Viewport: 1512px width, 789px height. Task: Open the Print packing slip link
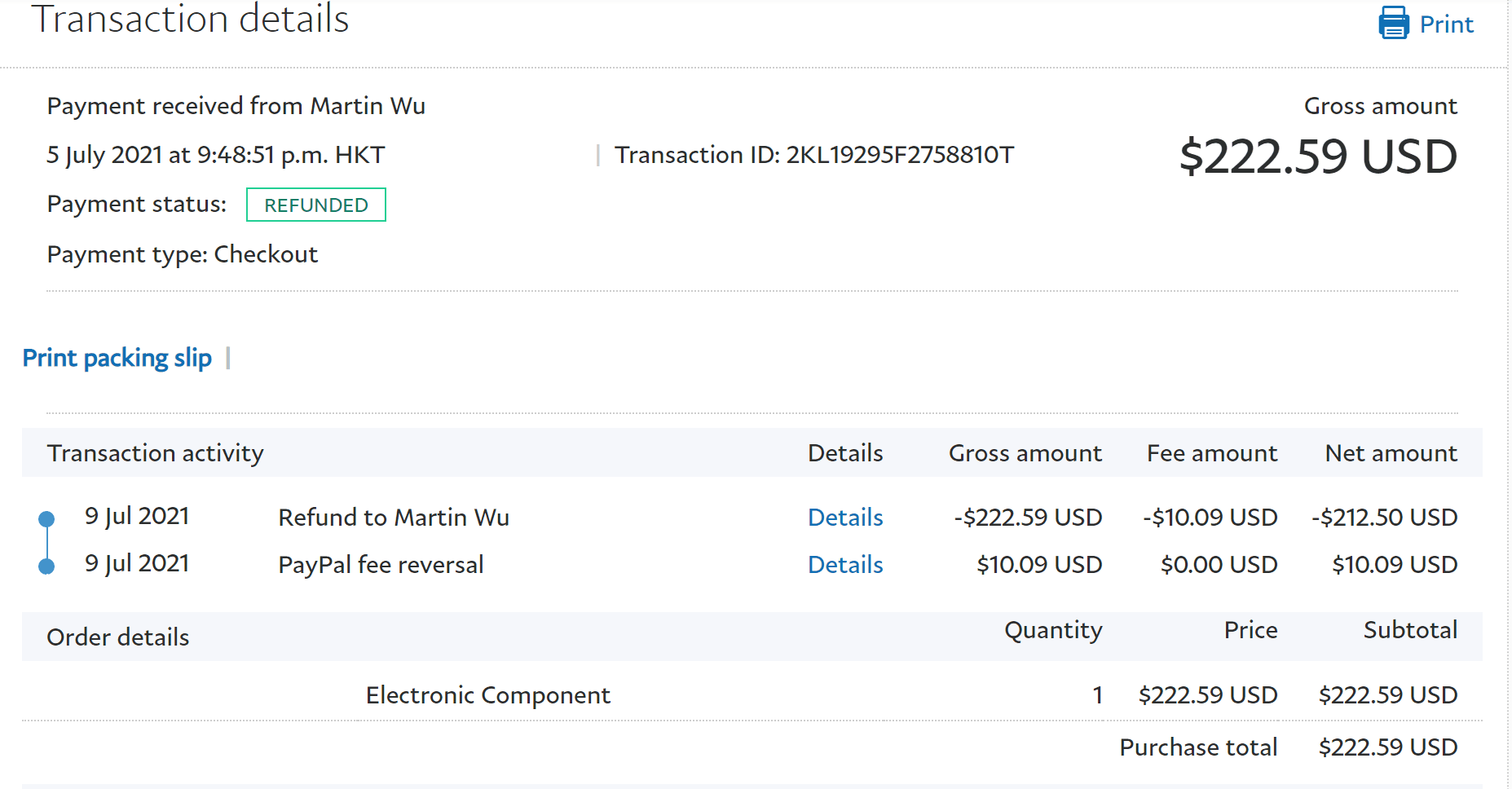[x=117, y=358]
